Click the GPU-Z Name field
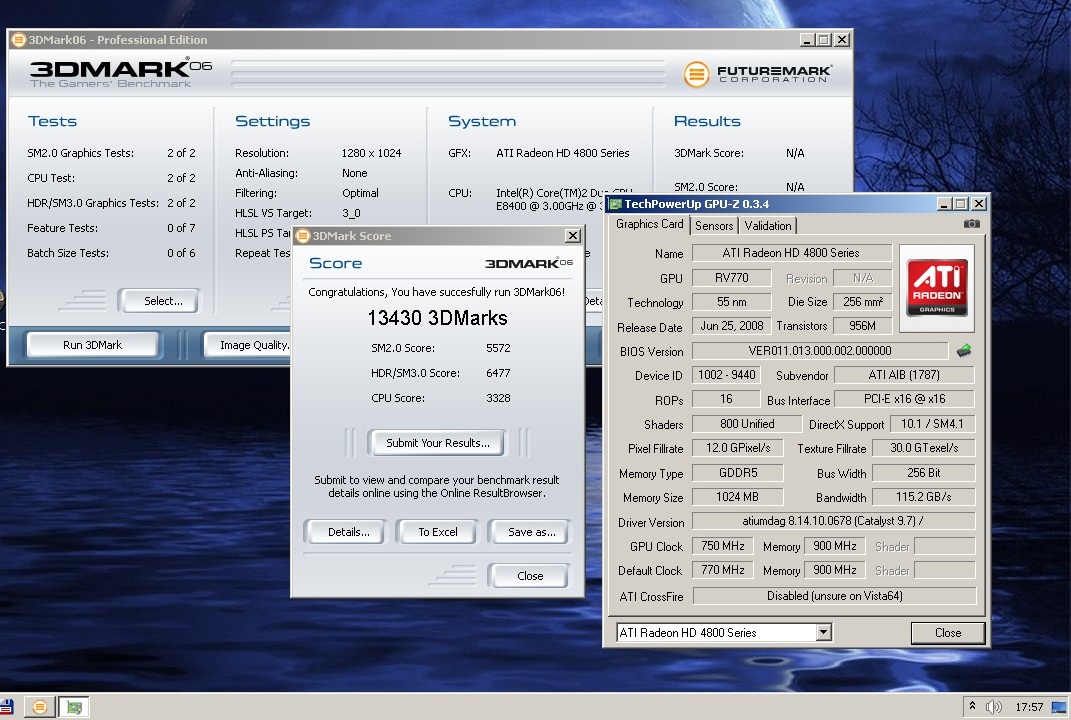This screenshot has width=1071, height=720. tap(792, 253)
